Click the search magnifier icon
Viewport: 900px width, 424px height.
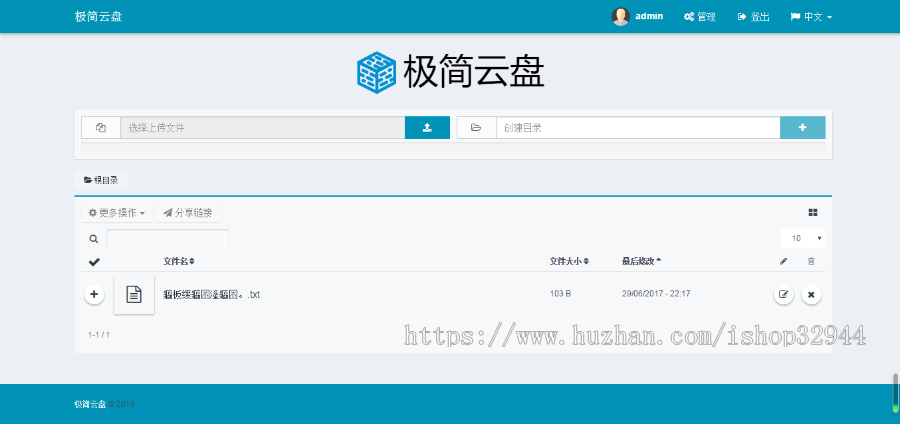click(x=94, y=239)
